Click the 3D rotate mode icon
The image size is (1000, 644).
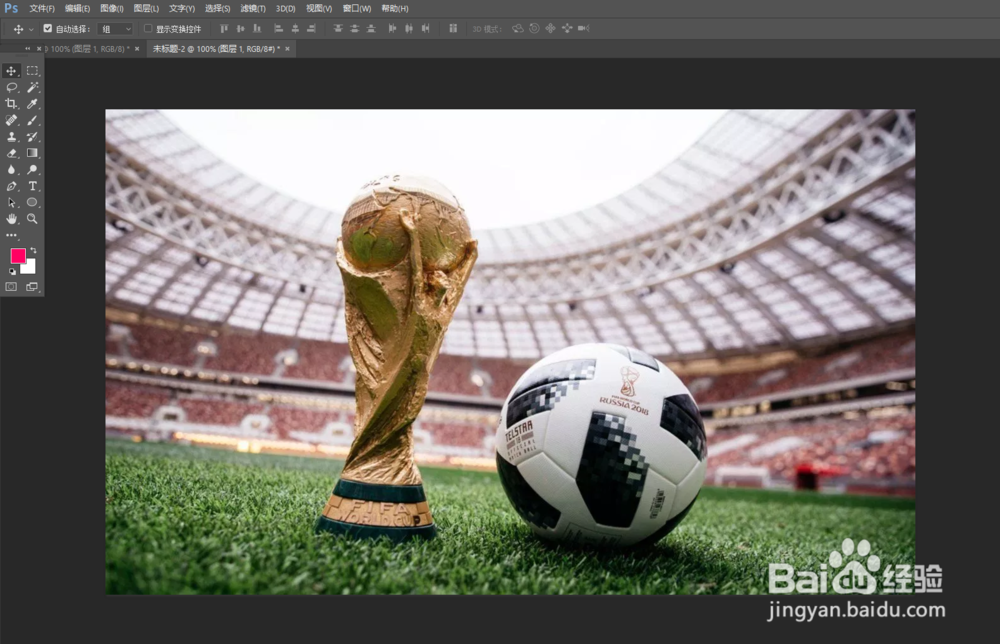(518, 29)
